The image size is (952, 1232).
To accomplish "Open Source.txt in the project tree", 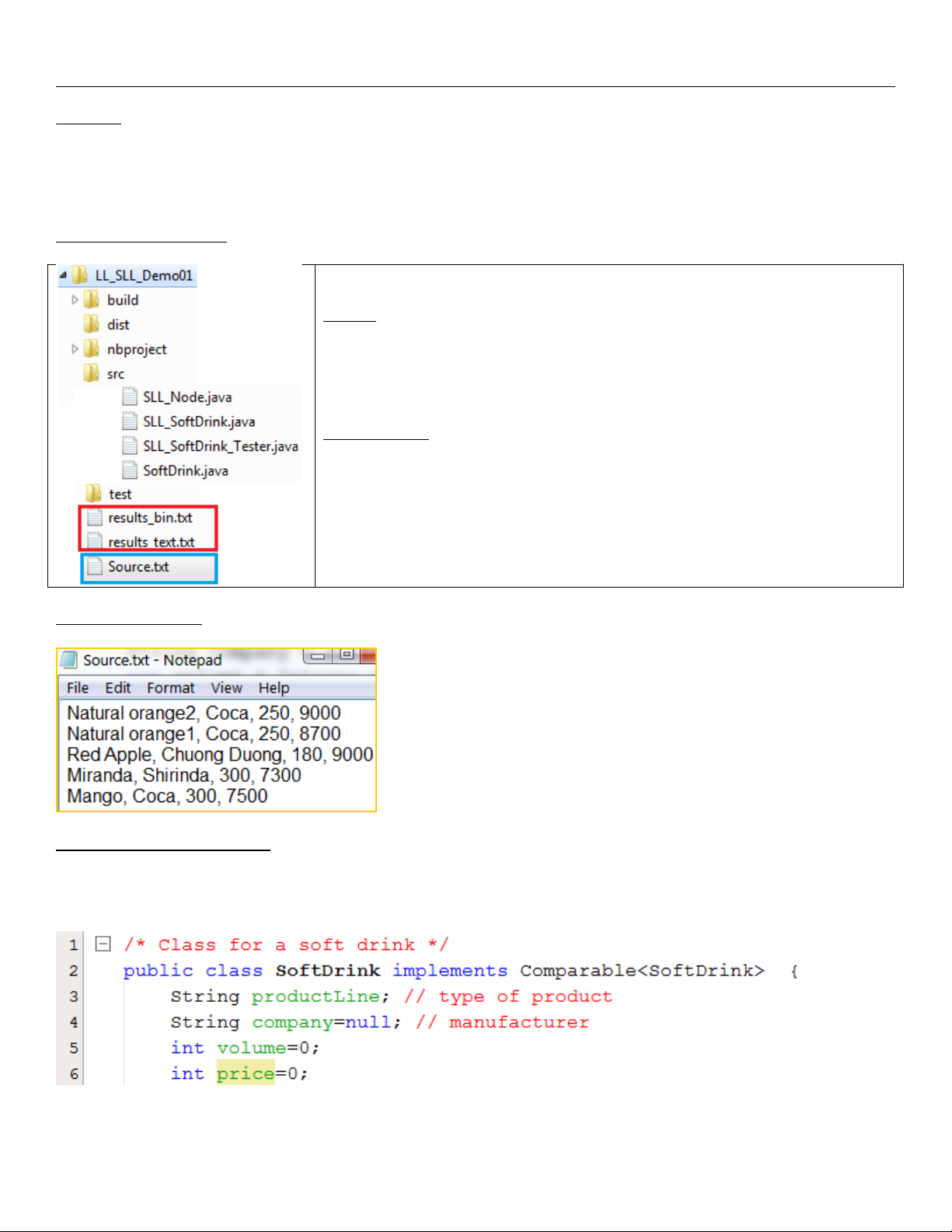I will (x=138, y=567).
